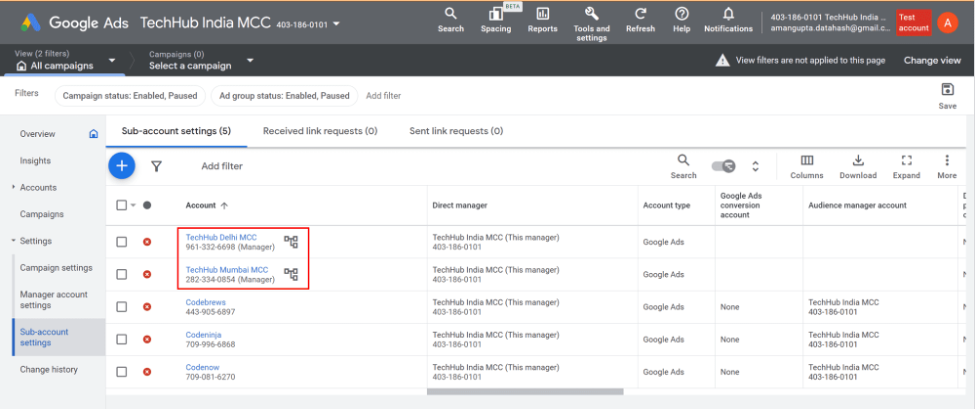
Task: Expand the Accounts sidebar section
Action: (14, 187)
